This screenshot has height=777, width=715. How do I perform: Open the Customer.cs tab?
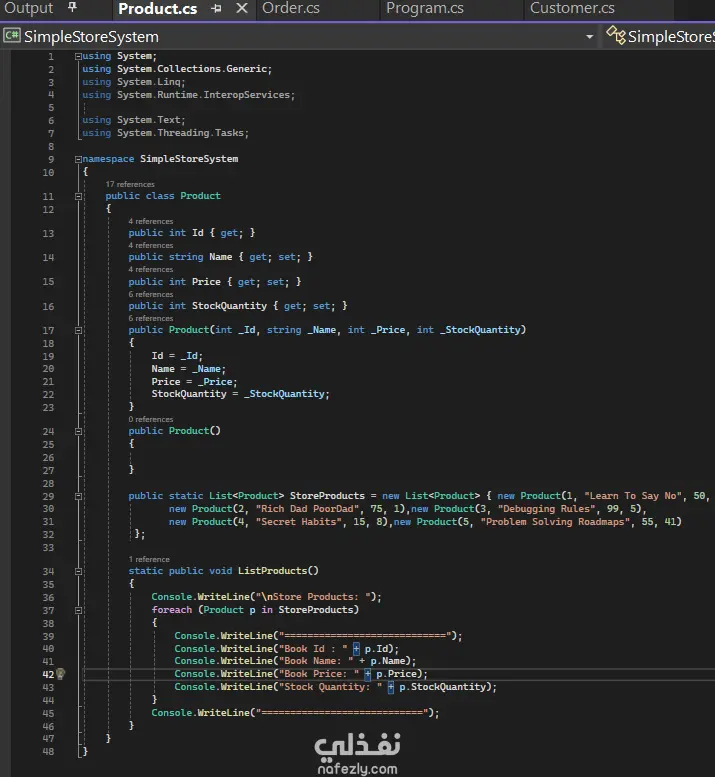[572, 8]
